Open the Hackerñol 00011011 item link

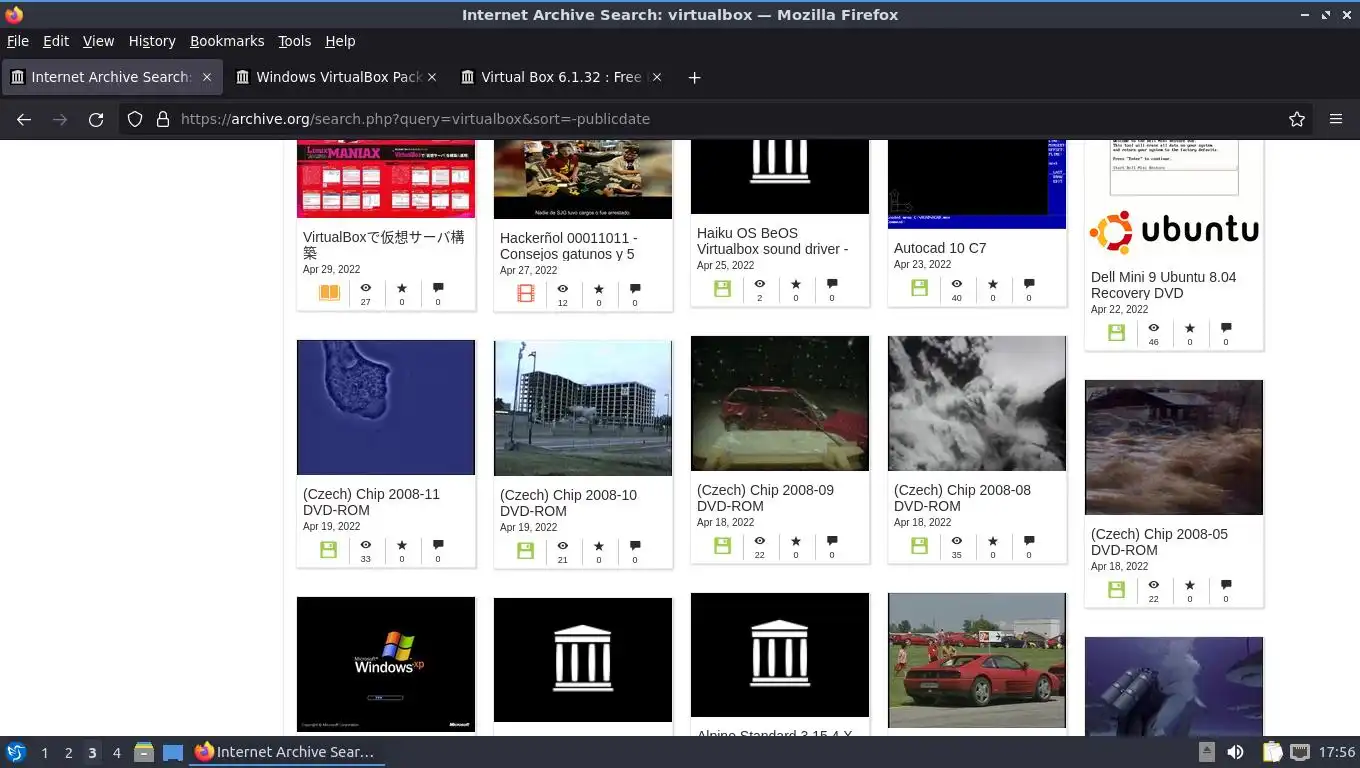(x=568, y=246)
